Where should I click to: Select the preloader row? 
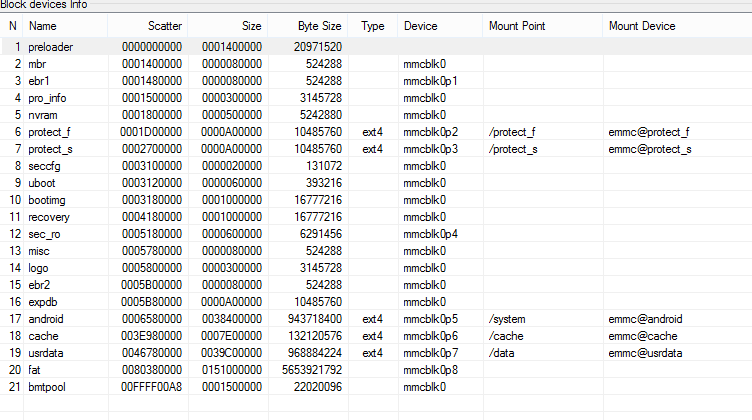tap(376, 47)
